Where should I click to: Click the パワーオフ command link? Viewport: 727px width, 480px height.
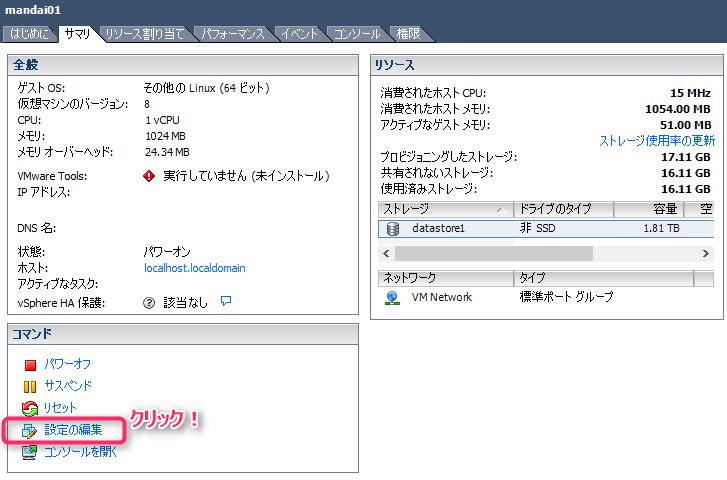(x=68, y=365)
